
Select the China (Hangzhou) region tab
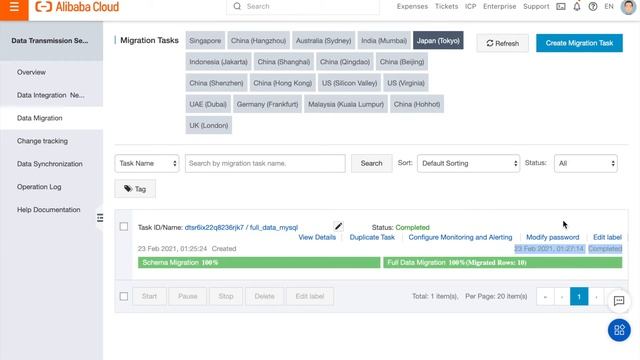[x=259, y=40]
